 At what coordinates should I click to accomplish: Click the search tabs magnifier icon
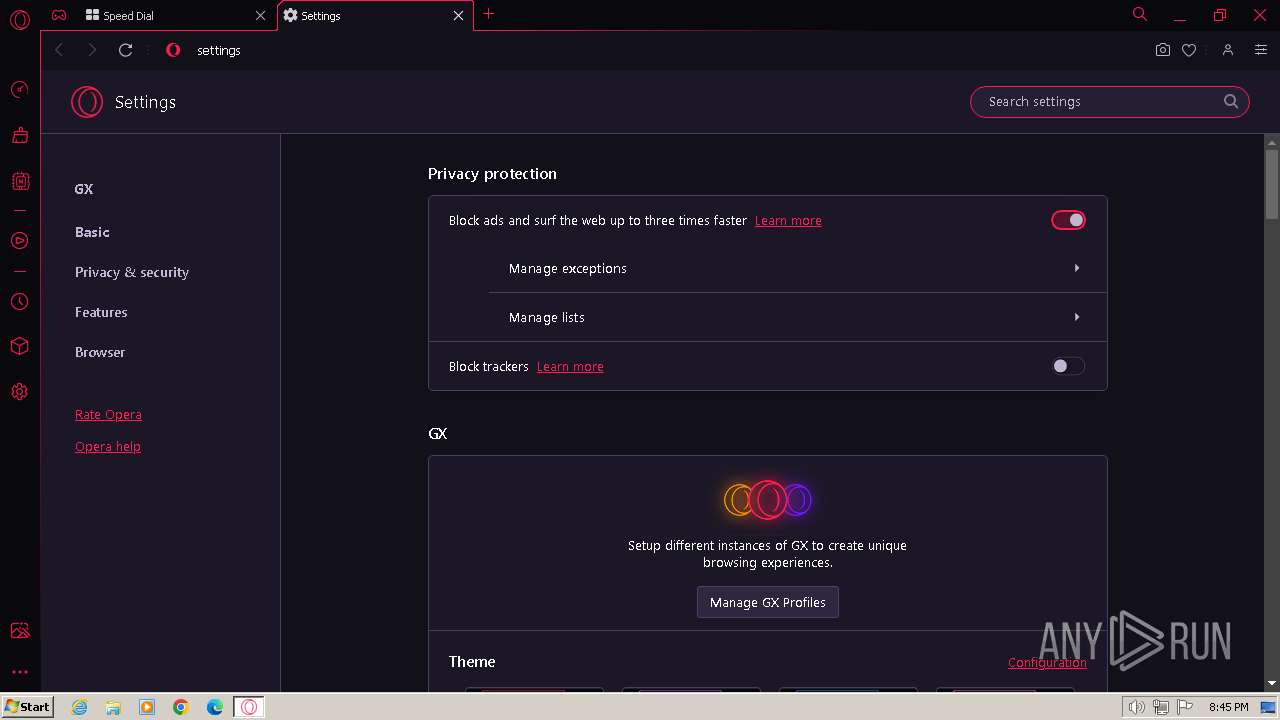[x=1139, y=14]
